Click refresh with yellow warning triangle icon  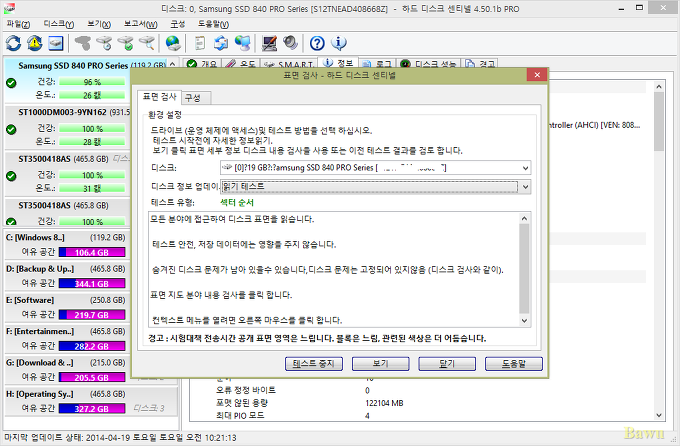pos(35,43)
